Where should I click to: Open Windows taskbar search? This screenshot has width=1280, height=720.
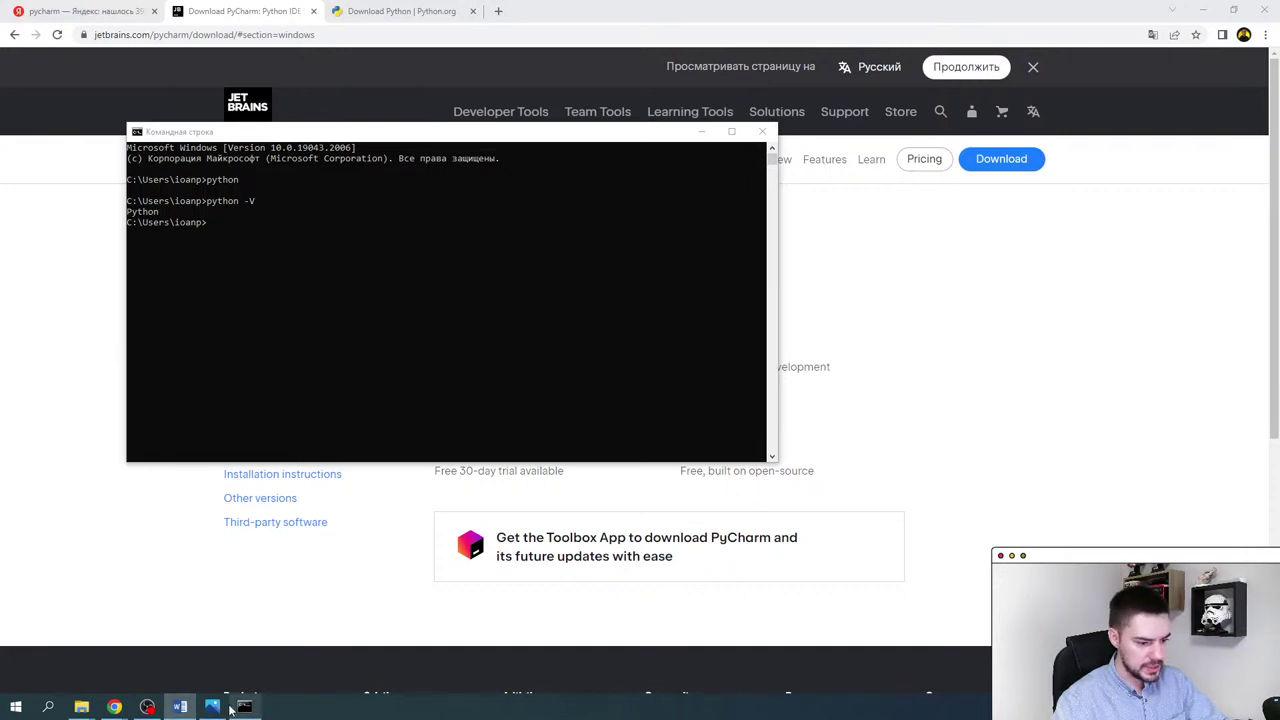coord(48,707)
